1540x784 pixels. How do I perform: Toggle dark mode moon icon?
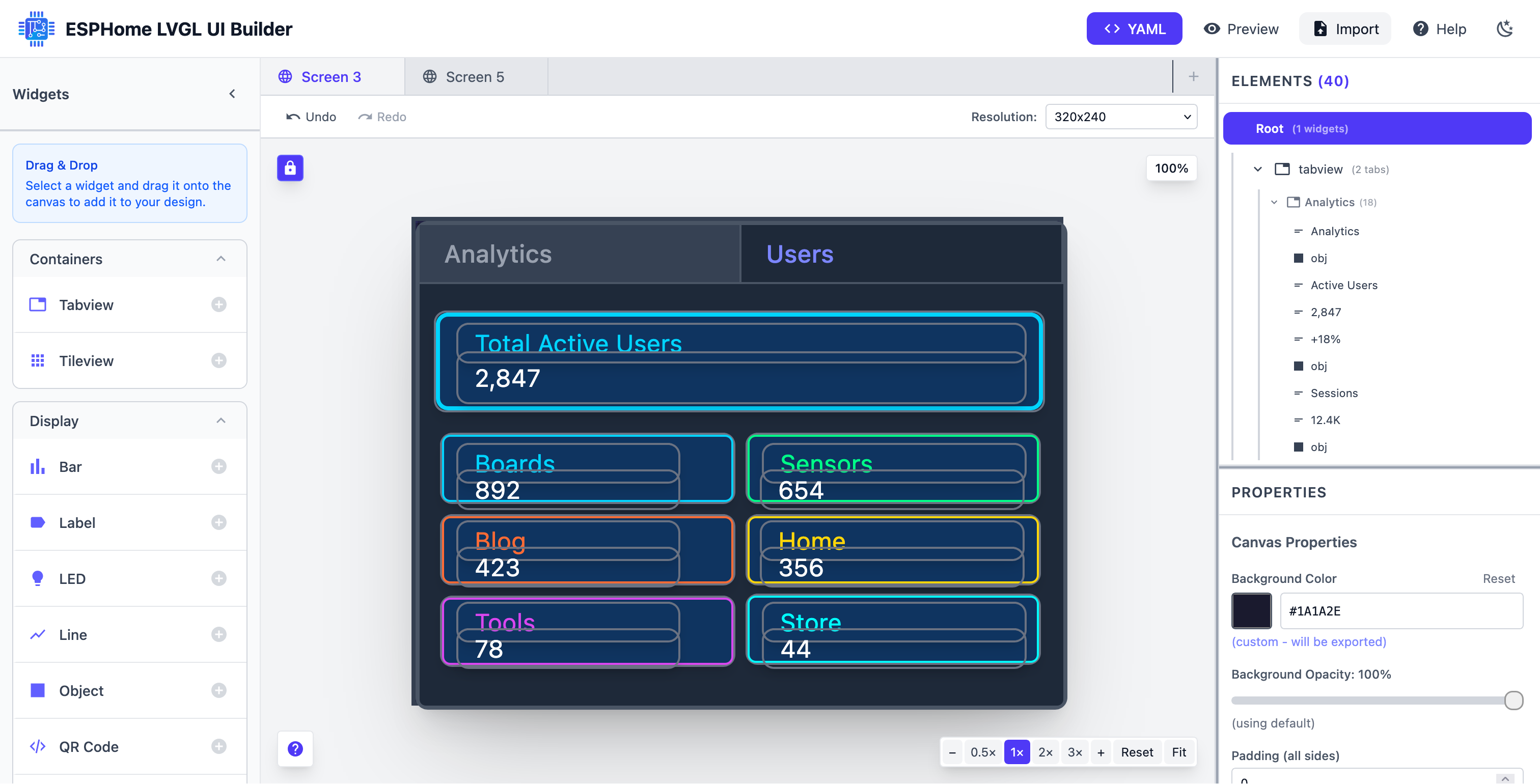pyautogui.click(x=1504, y=29)
